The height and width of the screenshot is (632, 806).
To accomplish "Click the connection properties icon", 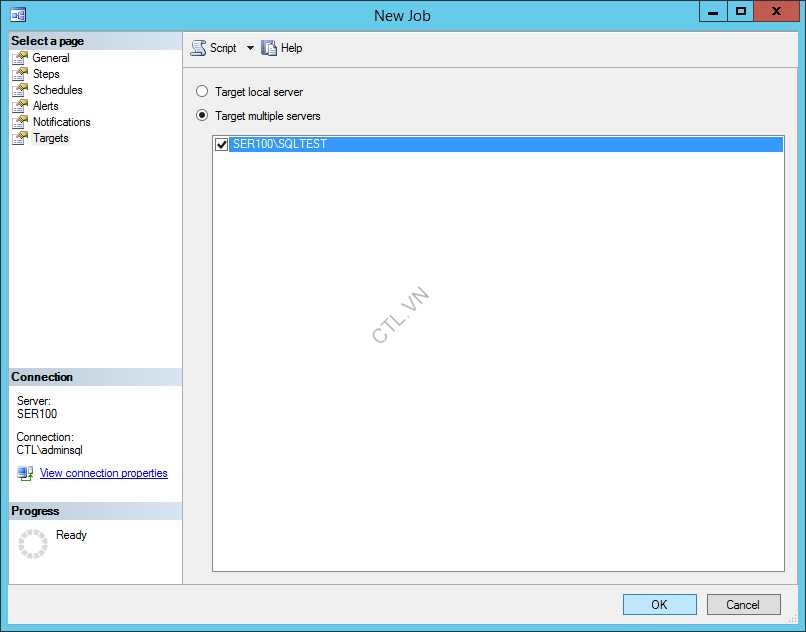I will click(x=25, y=473).
